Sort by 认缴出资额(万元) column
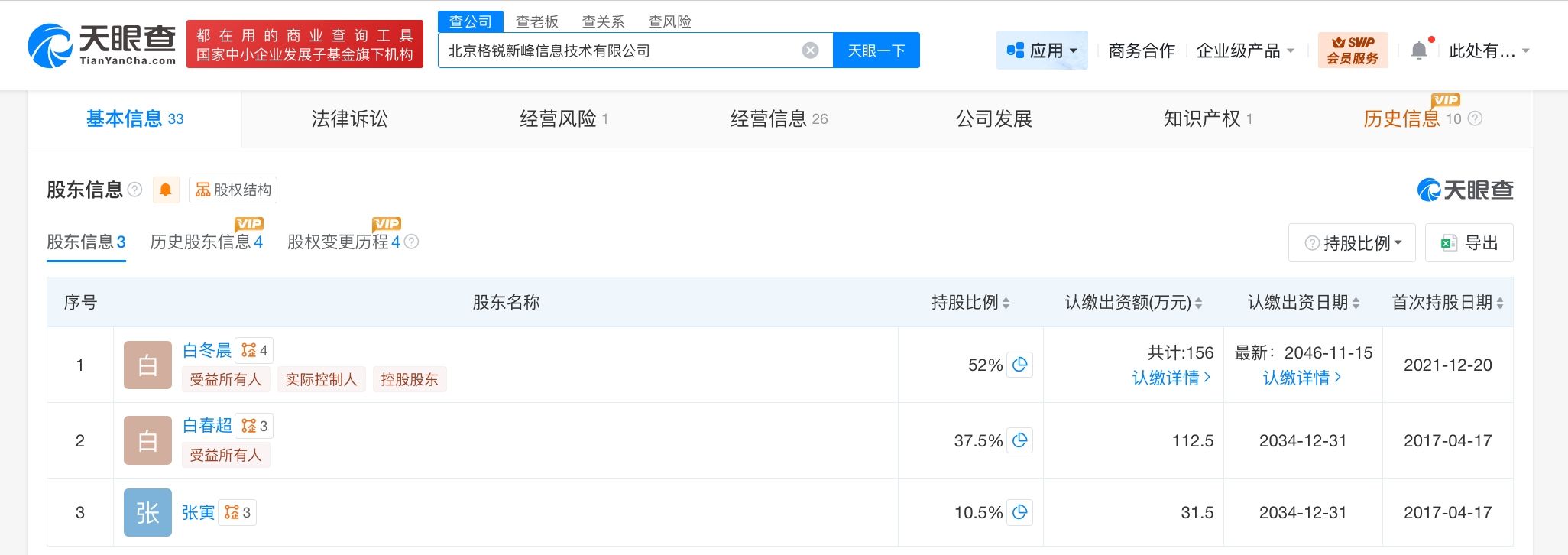Viewport: 1568px width, 555px height. click(1198, 303)
